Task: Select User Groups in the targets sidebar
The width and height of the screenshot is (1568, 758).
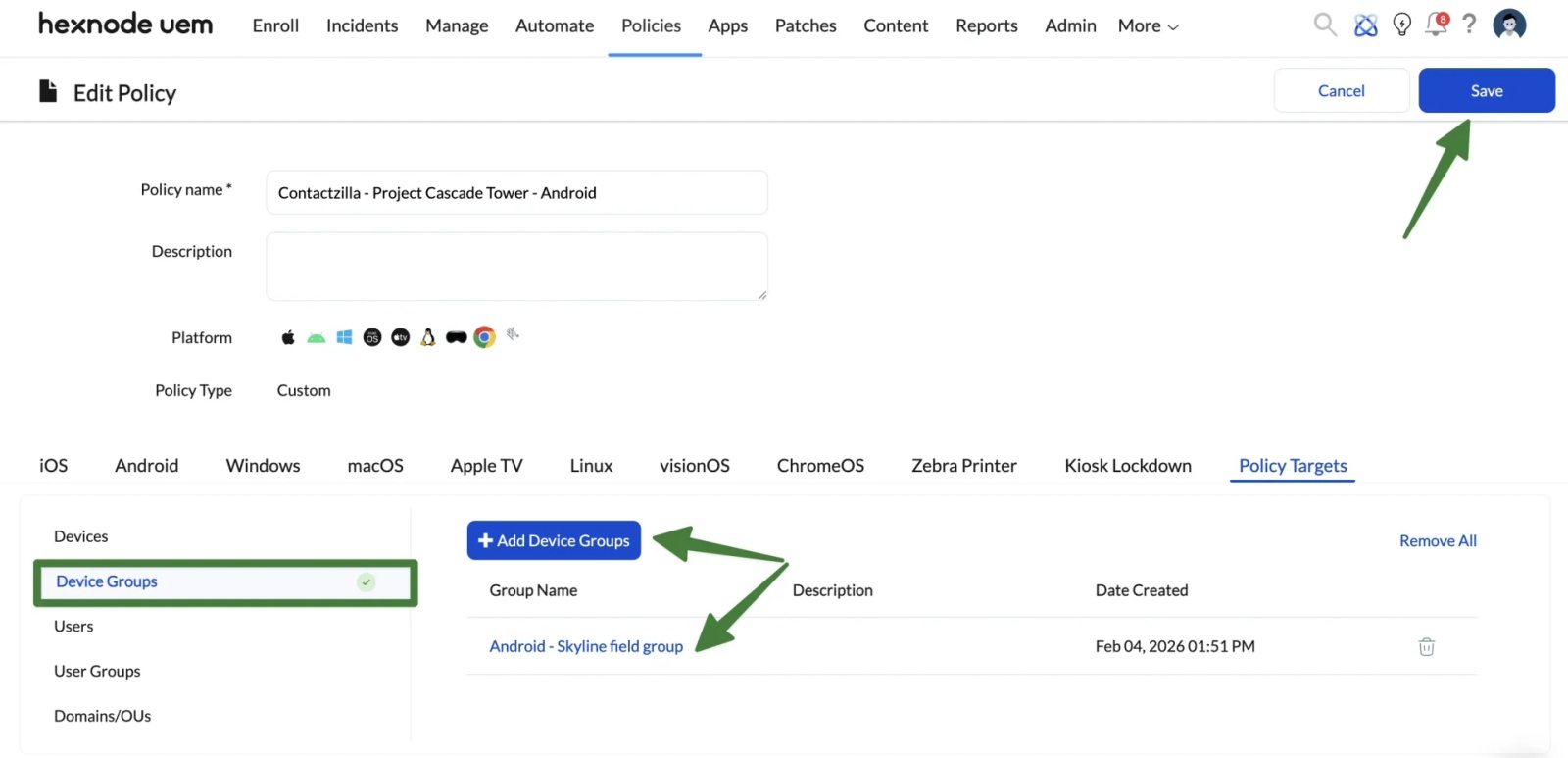Action: point(97,672)
